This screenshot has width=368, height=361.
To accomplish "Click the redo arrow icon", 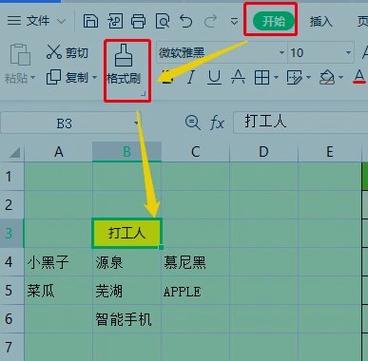I will tap(210, 22).
